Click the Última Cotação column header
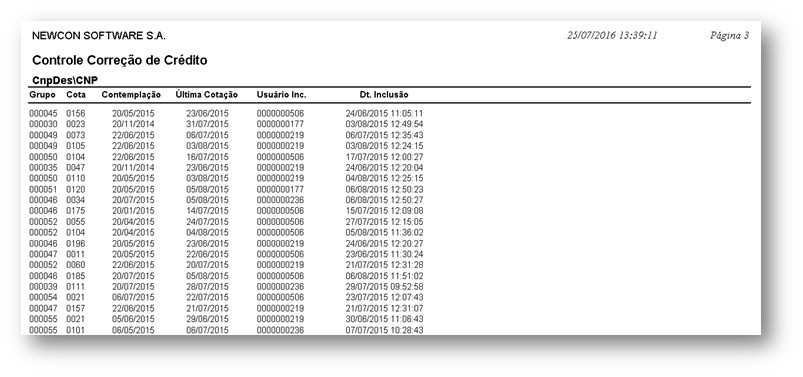Image resolution: width=803 pixels, height=377 pixels. pyautogui.click(x=206, y=95)
